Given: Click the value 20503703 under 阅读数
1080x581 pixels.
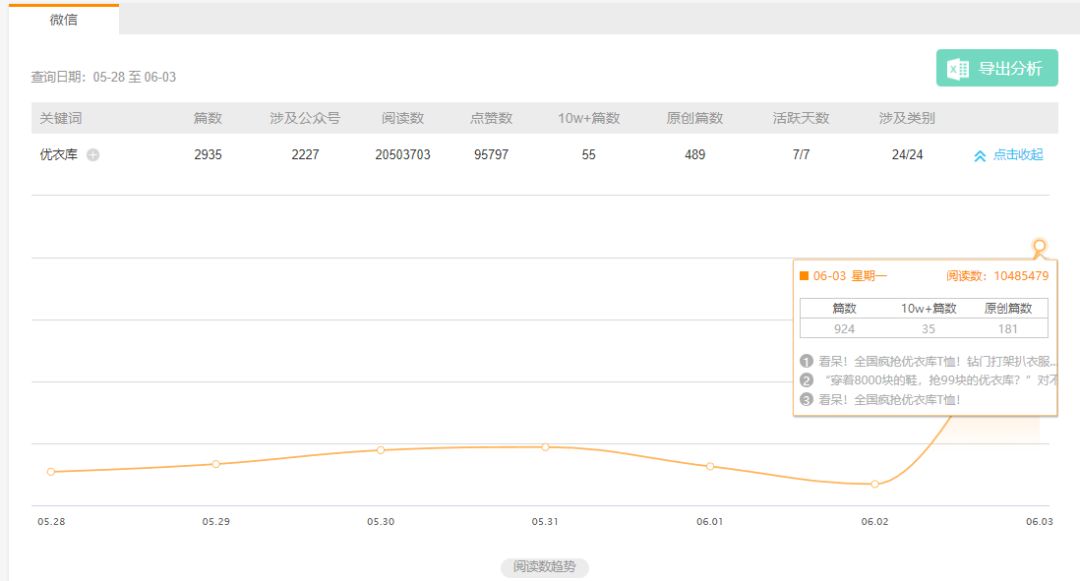Looking at the screenshot, I should 403,155.
